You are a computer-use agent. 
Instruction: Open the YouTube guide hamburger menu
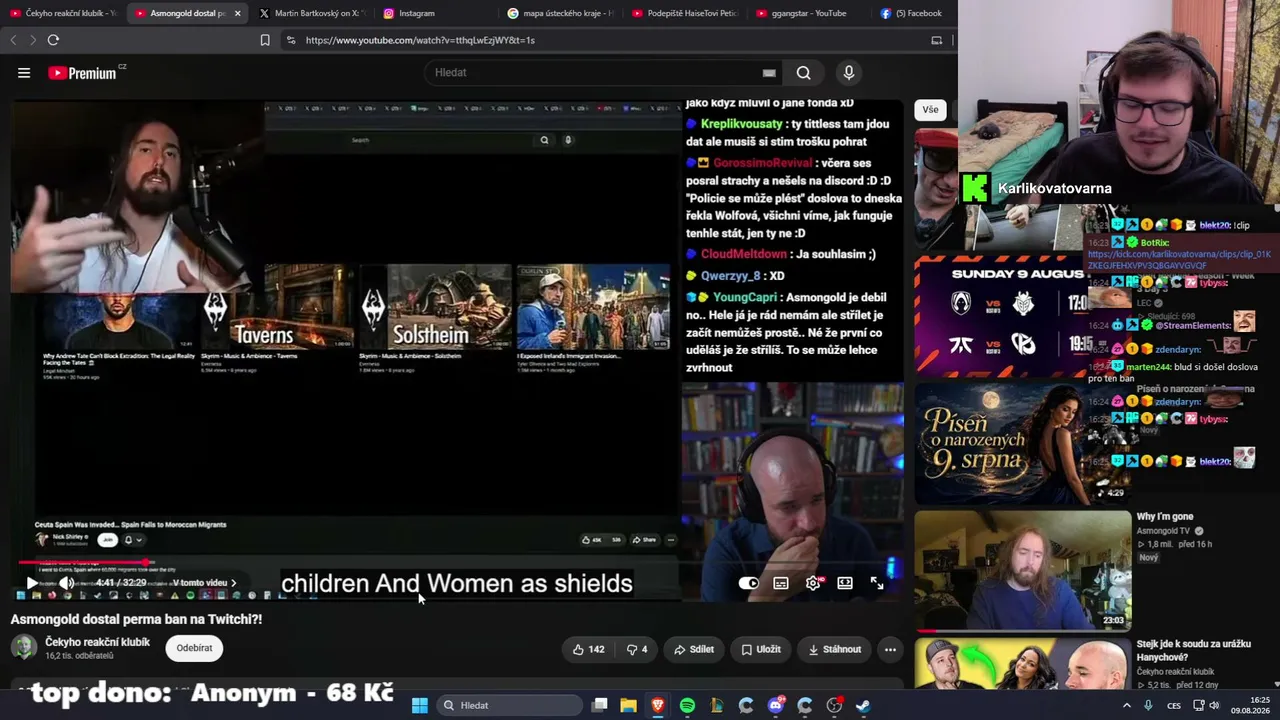pyautogui.click(x=24, y=73)
